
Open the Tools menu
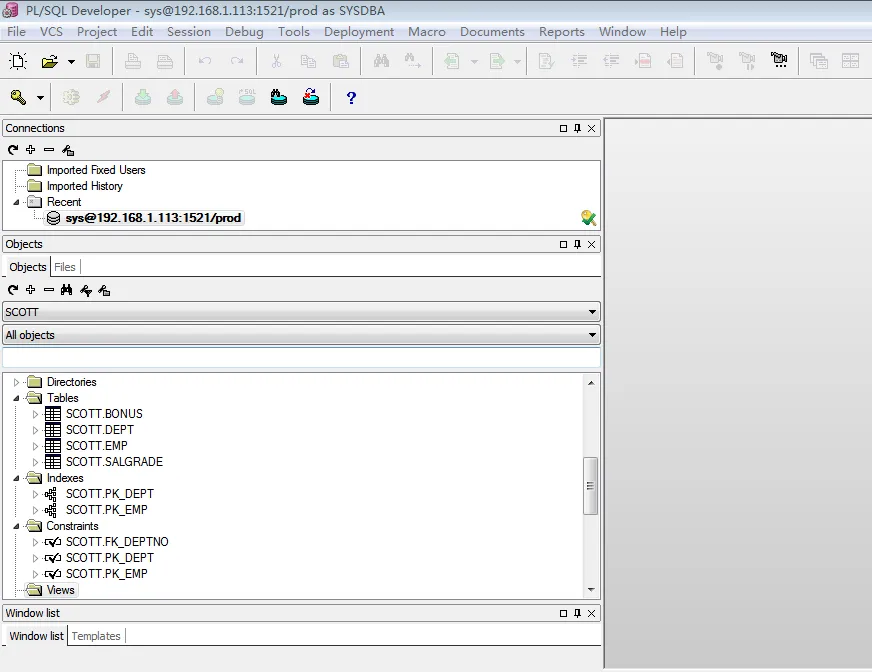[x=293, y=31]
